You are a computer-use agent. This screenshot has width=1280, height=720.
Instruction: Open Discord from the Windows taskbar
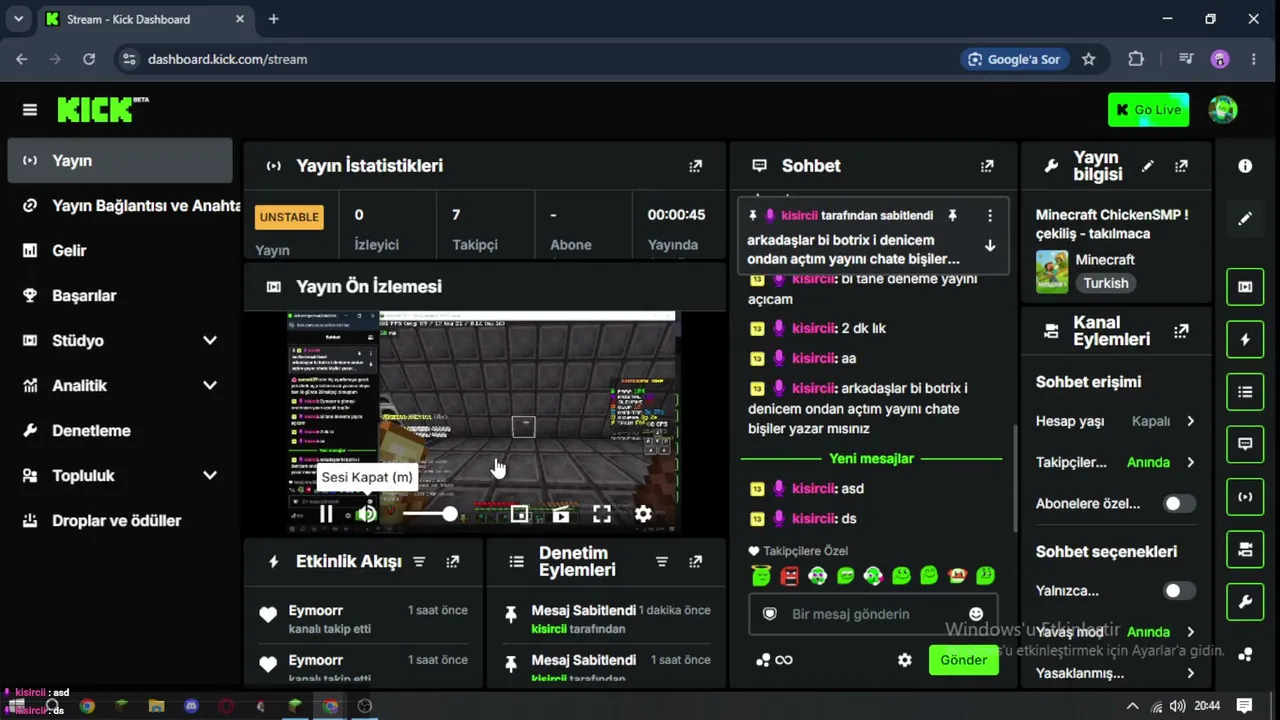191,706
